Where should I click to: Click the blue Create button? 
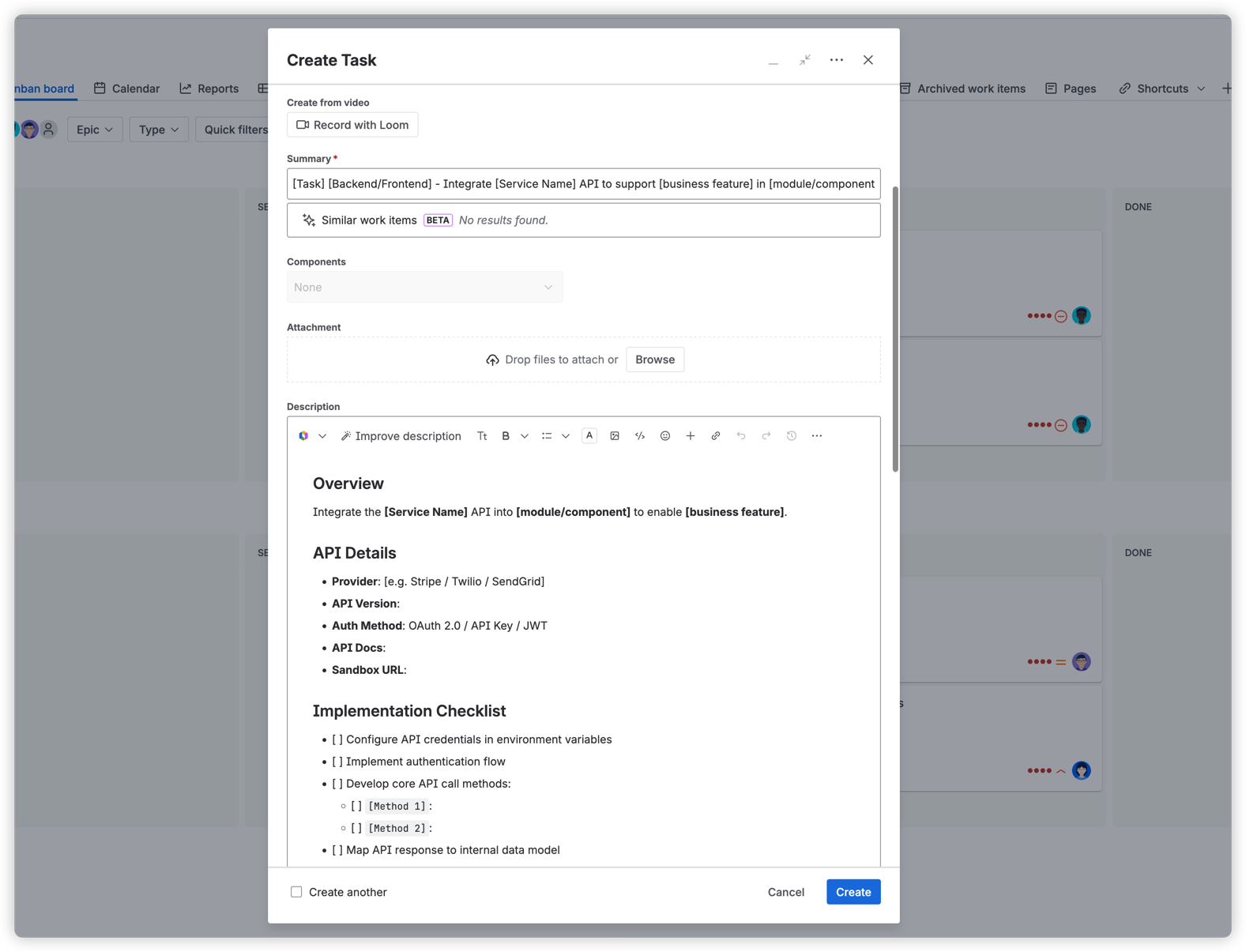[853, 892]
